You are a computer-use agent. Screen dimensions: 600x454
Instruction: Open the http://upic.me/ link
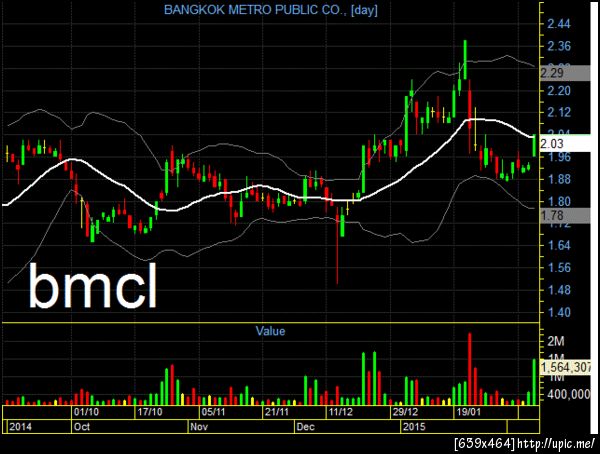(x=557, y=444)
